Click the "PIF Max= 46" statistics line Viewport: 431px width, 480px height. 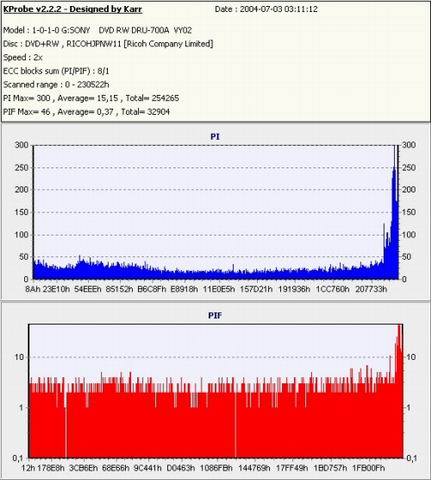pyautogui.click(x=86, y=112)
